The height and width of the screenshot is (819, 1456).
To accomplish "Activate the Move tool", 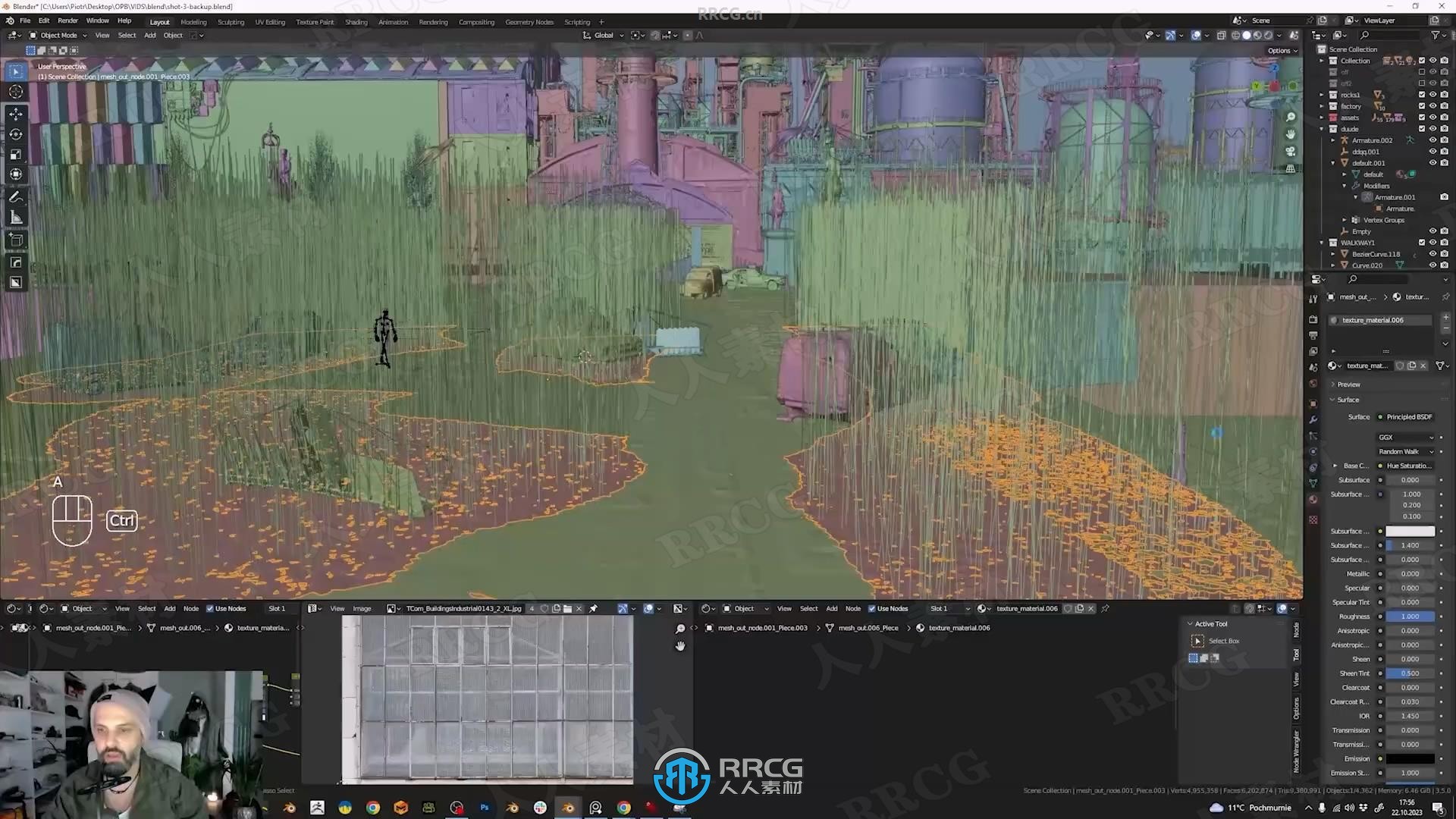I will [x=16, y=114].
